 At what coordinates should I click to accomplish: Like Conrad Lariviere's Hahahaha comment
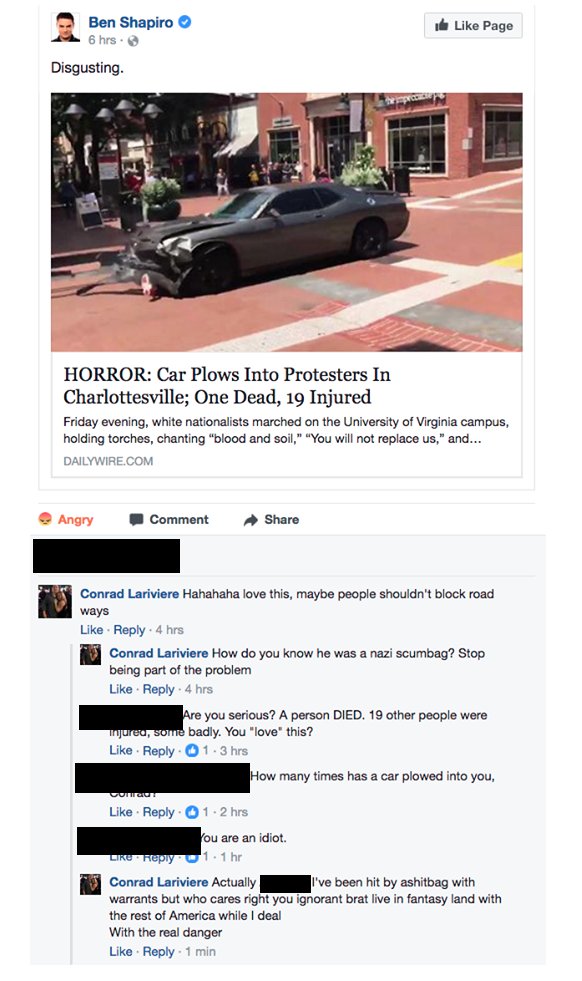[91, 629]
